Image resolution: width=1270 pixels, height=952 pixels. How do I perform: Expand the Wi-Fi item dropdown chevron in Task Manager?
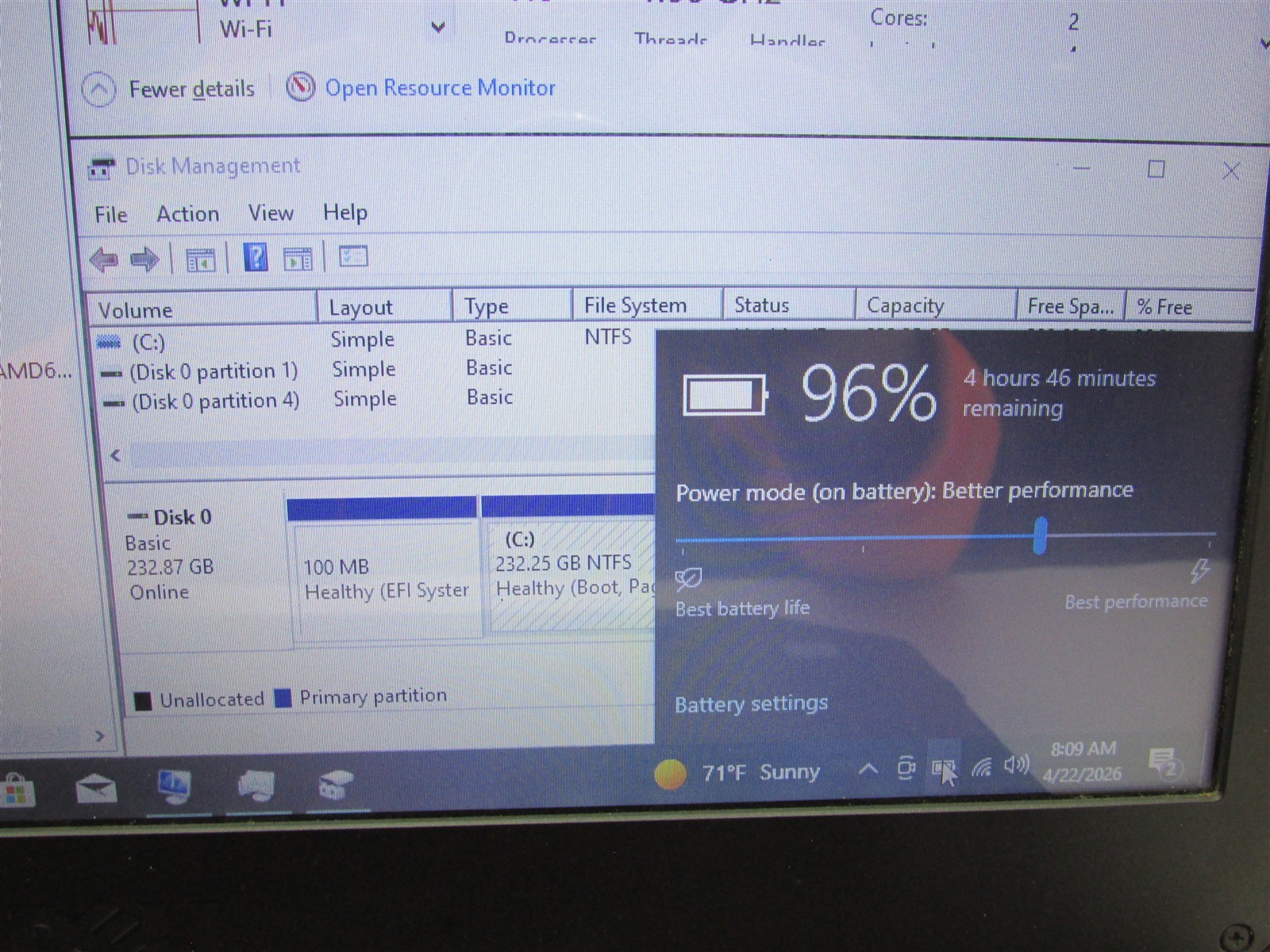(437, 28)
